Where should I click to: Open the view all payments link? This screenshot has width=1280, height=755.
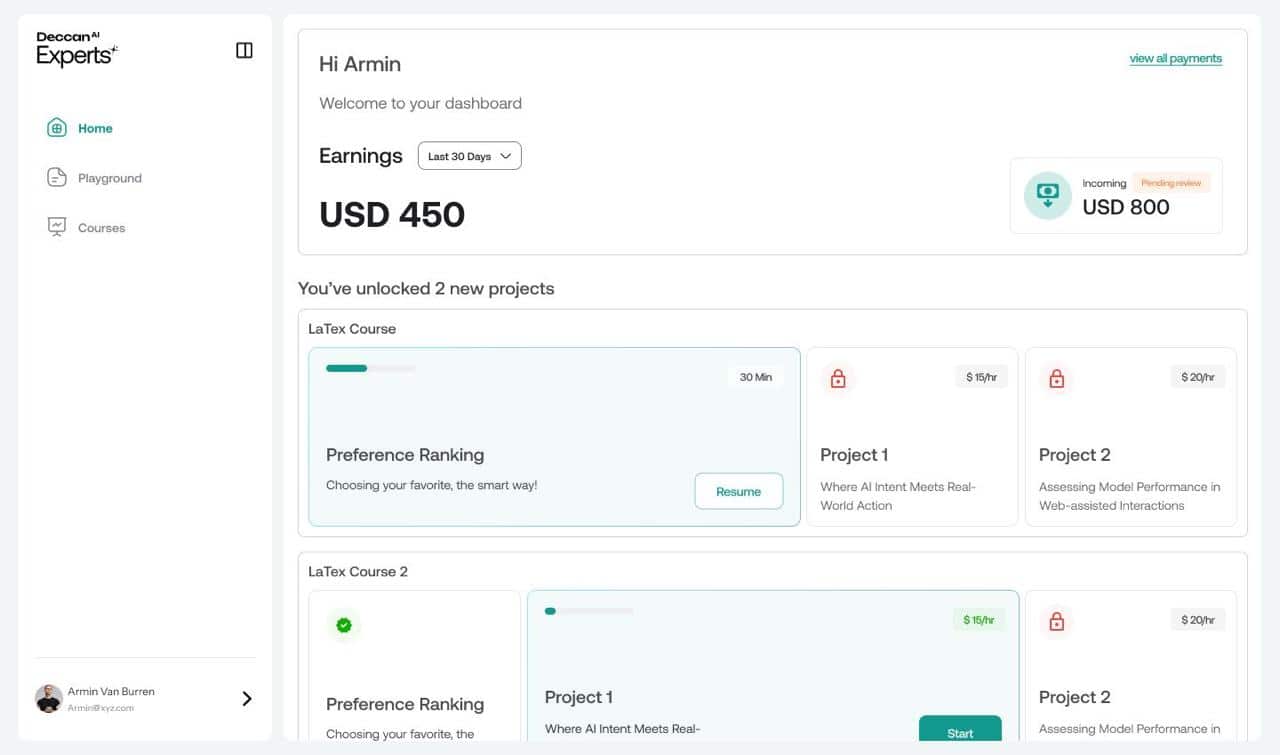(1175, 58)
